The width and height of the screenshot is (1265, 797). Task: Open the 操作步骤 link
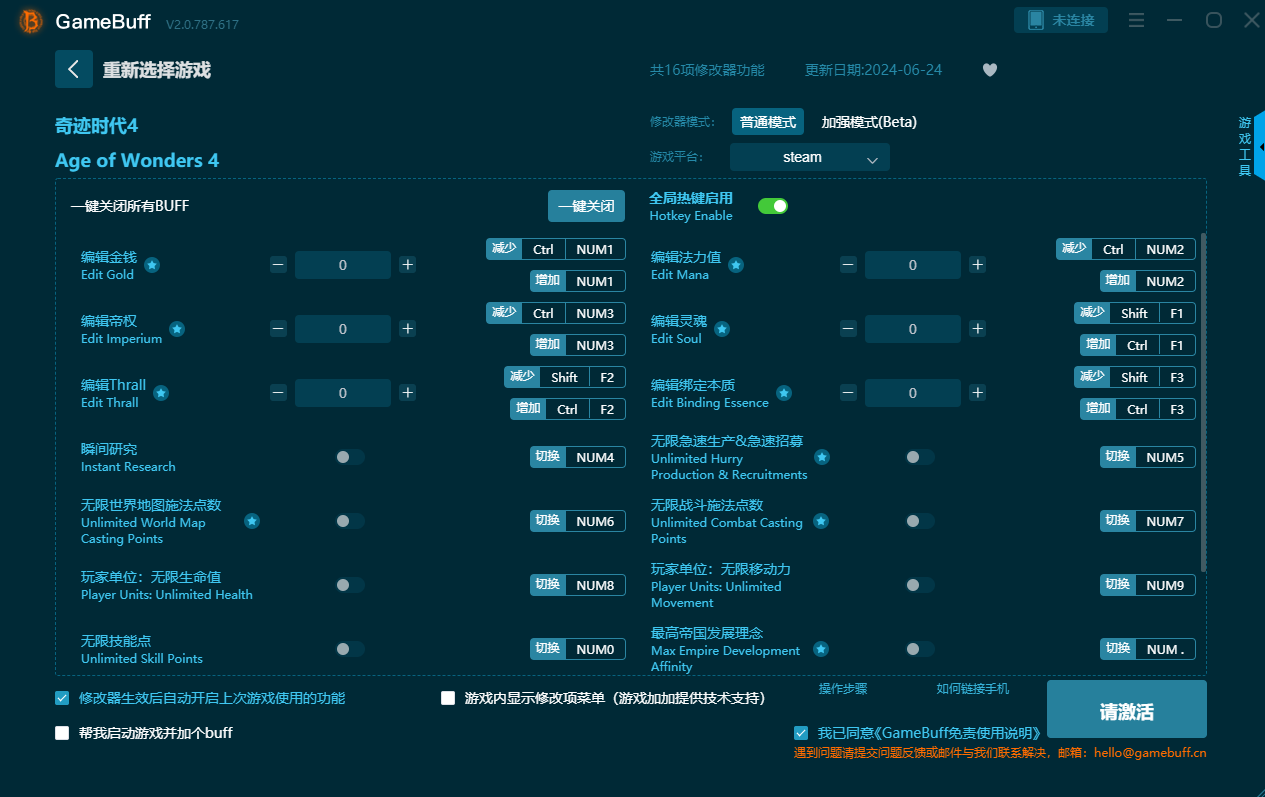(x=843, y=689)
